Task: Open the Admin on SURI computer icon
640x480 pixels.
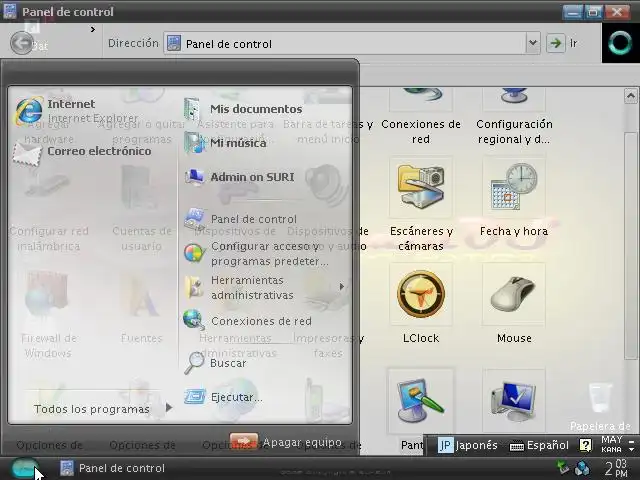Action: coord(195,177)
